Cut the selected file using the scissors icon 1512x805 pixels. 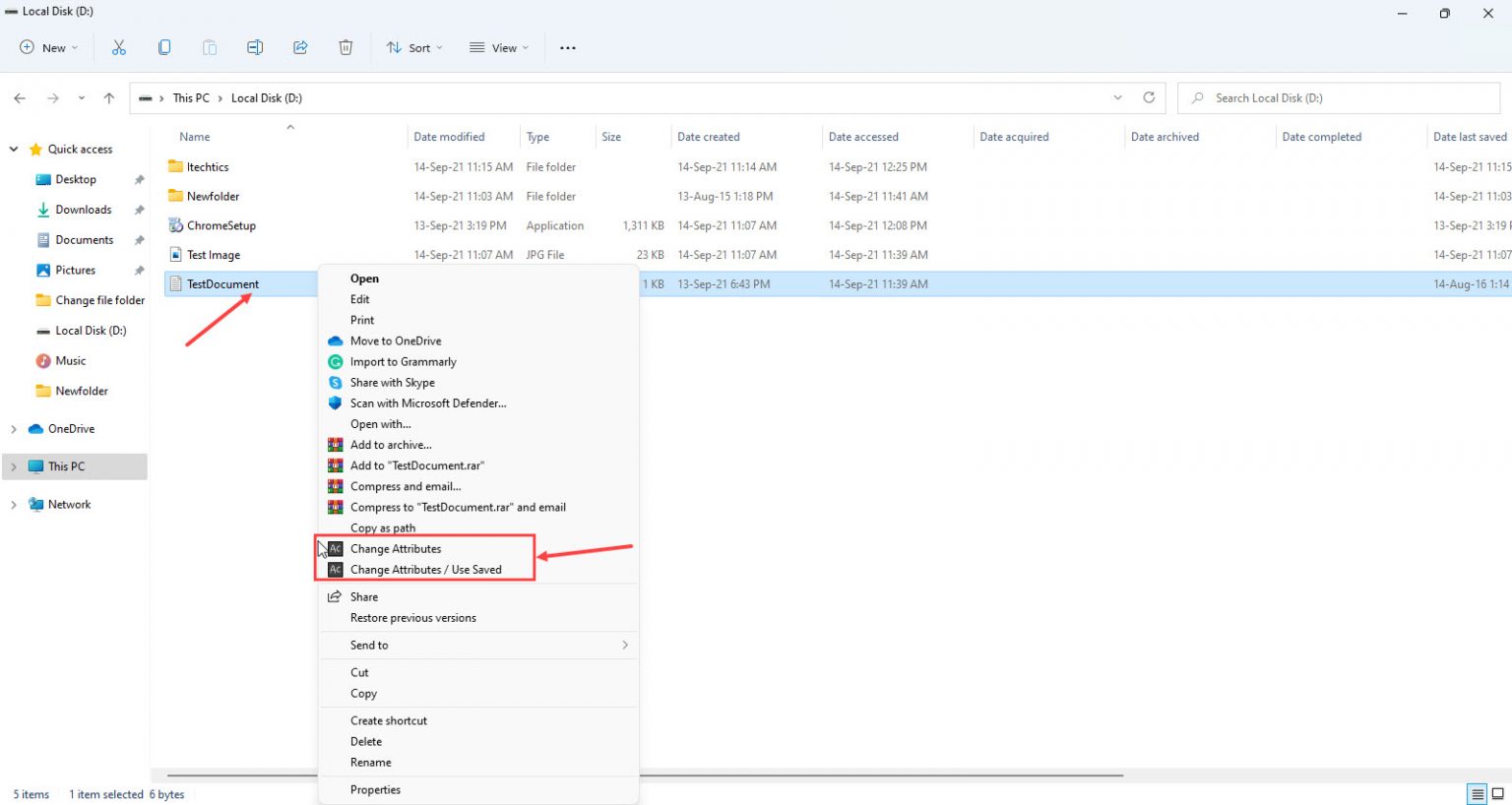tap(118, 47)
